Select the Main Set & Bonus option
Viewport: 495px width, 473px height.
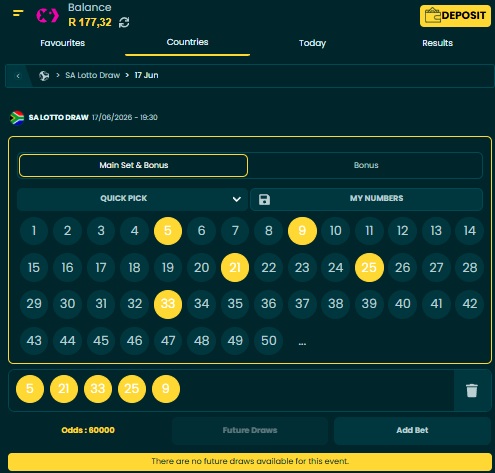(x=133, y=165)
